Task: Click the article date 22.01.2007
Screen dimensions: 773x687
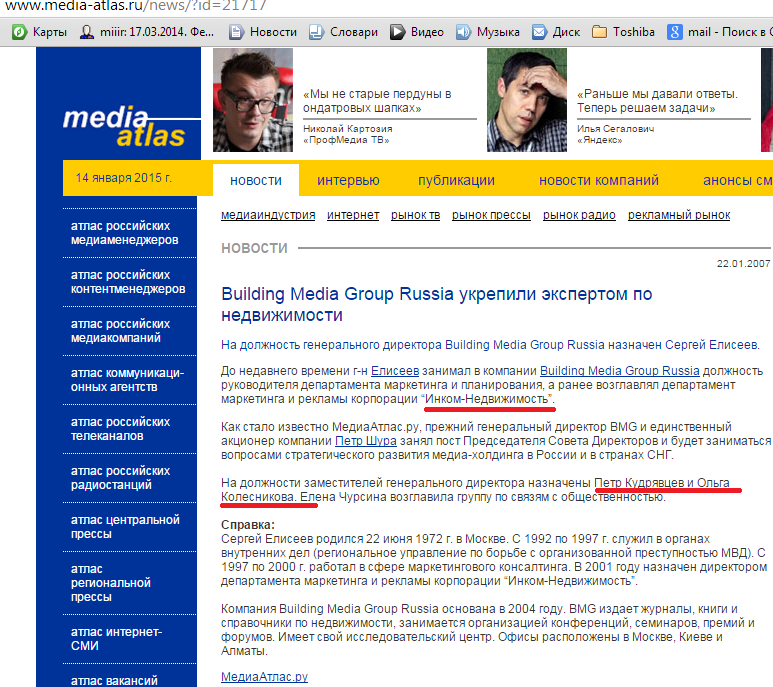Action: coord(743,264)
